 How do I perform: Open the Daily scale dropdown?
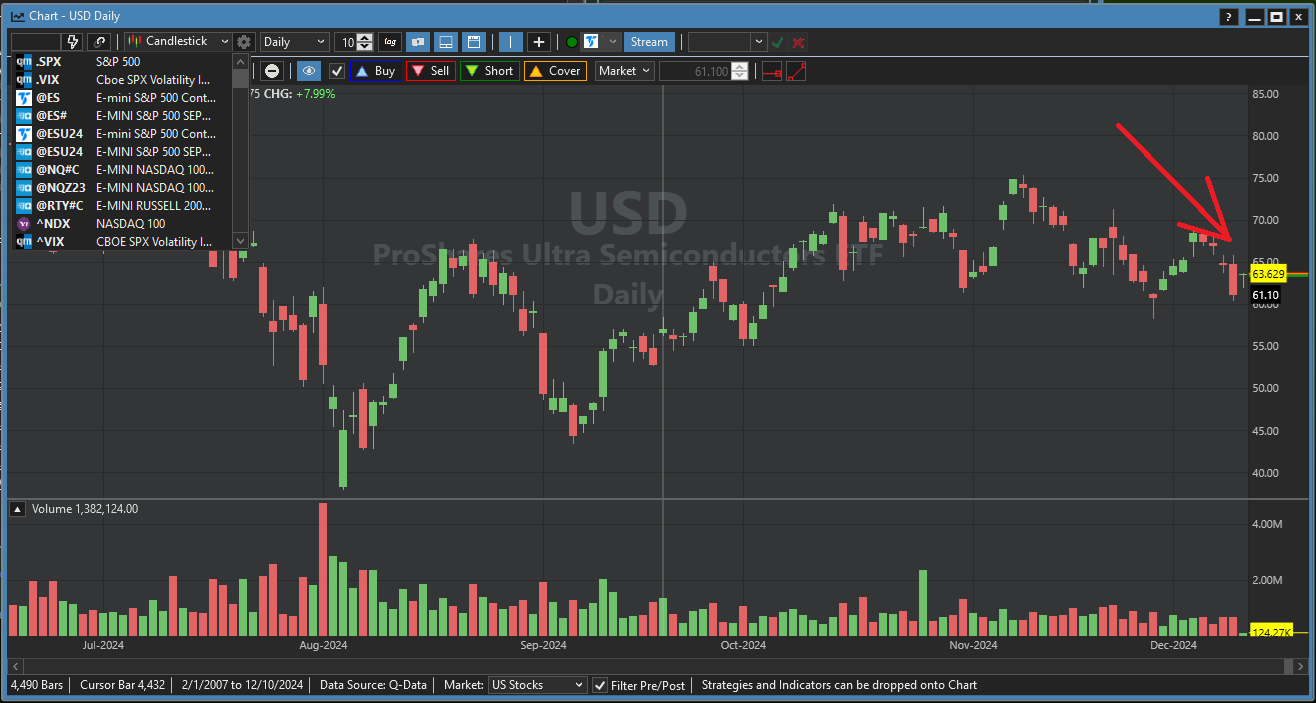click(x=294, y=41)
